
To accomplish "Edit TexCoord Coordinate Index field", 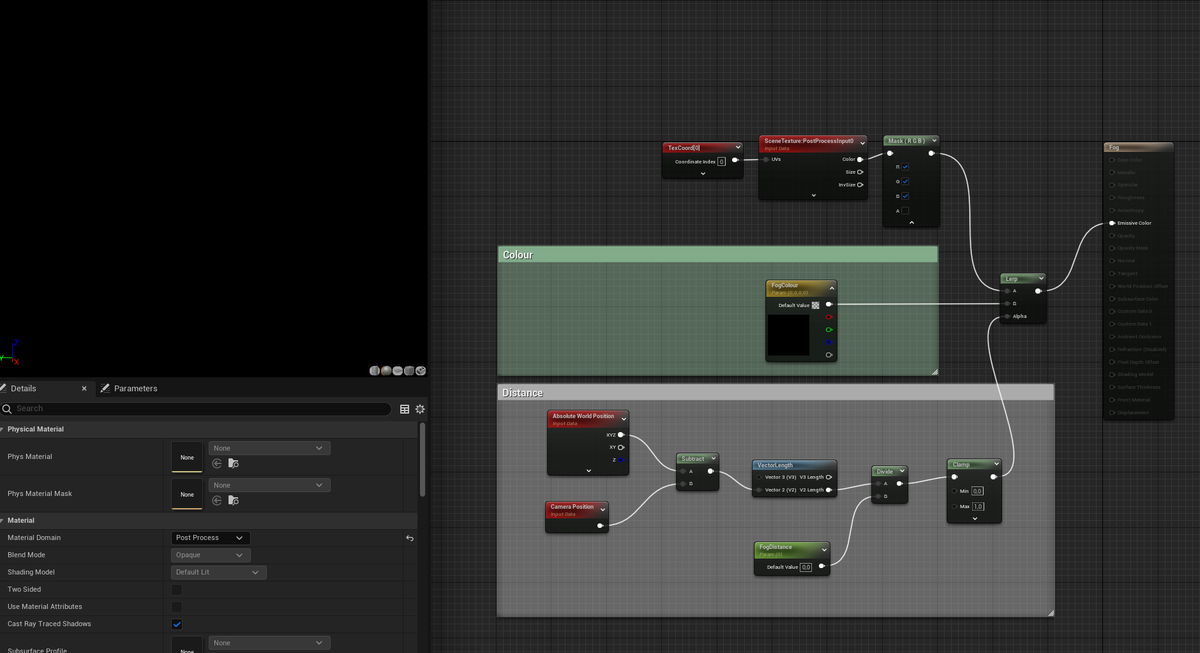I will (x=721, y=161).
